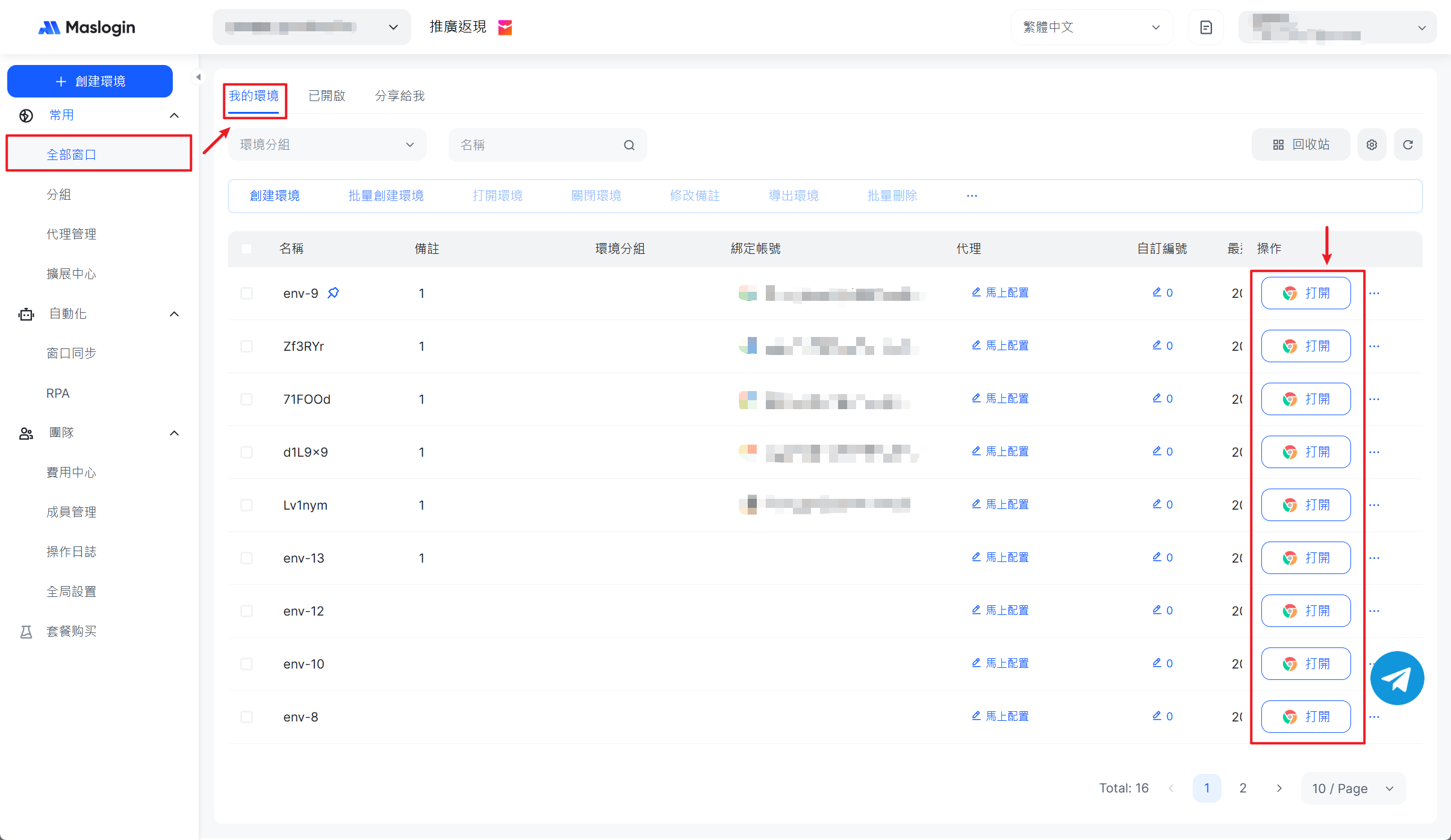
Task: Open the 繁體中文 language dropdown
Action: pos(1090,28)
